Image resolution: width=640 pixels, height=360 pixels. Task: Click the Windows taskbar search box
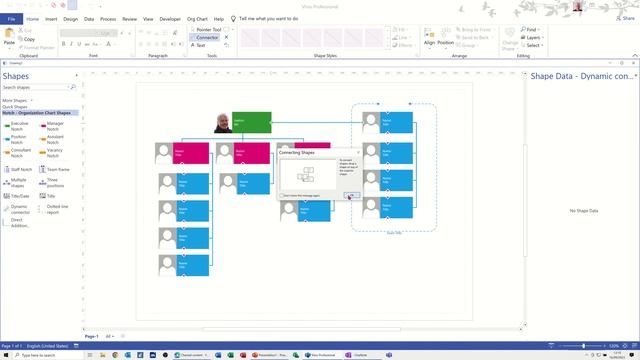click(48, 355)
